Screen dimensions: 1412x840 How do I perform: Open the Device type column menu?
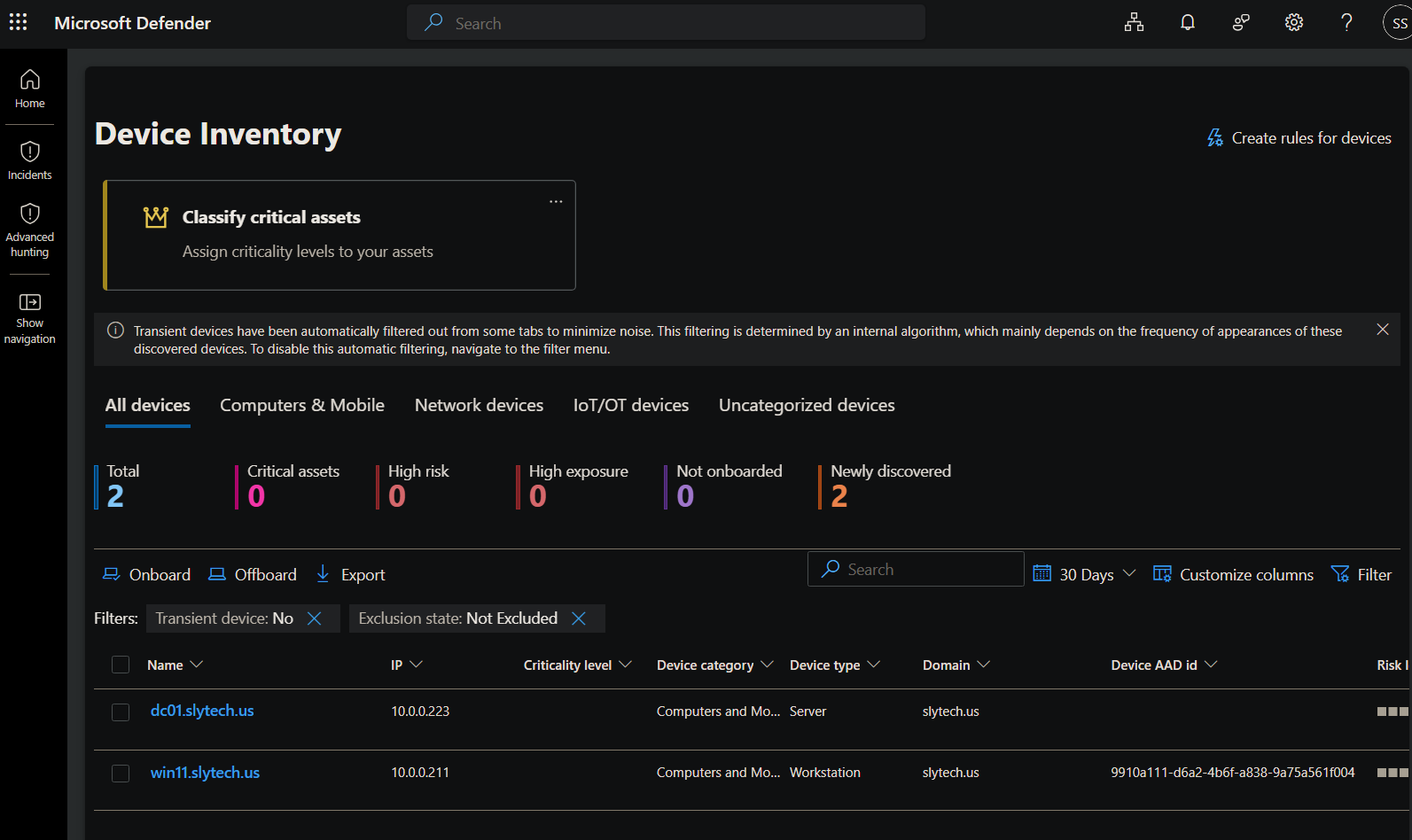click(x=874, y=665)
